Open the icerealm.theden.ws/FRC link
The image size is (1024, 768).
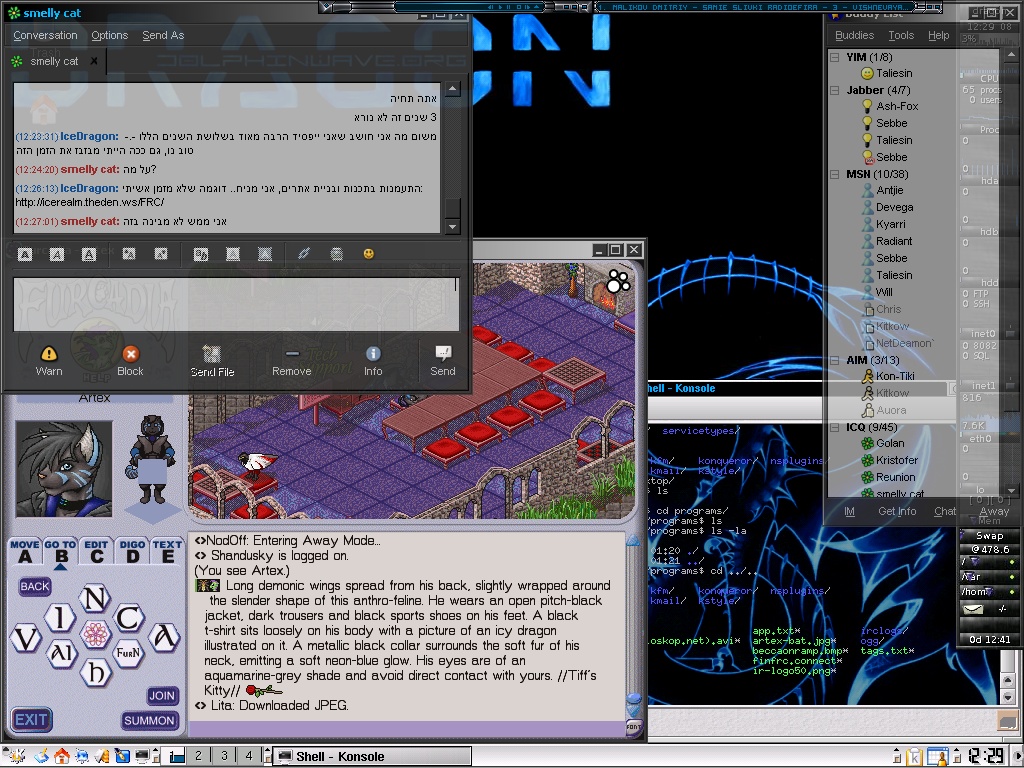click(x=89, y=202)
